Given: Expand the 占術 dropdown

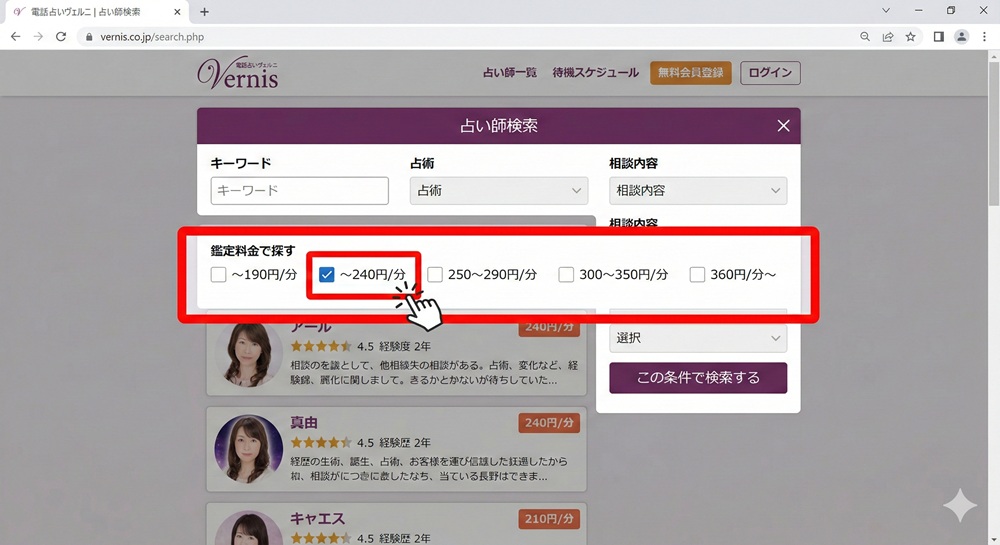Looking at the screenshot, I should 498,191.
